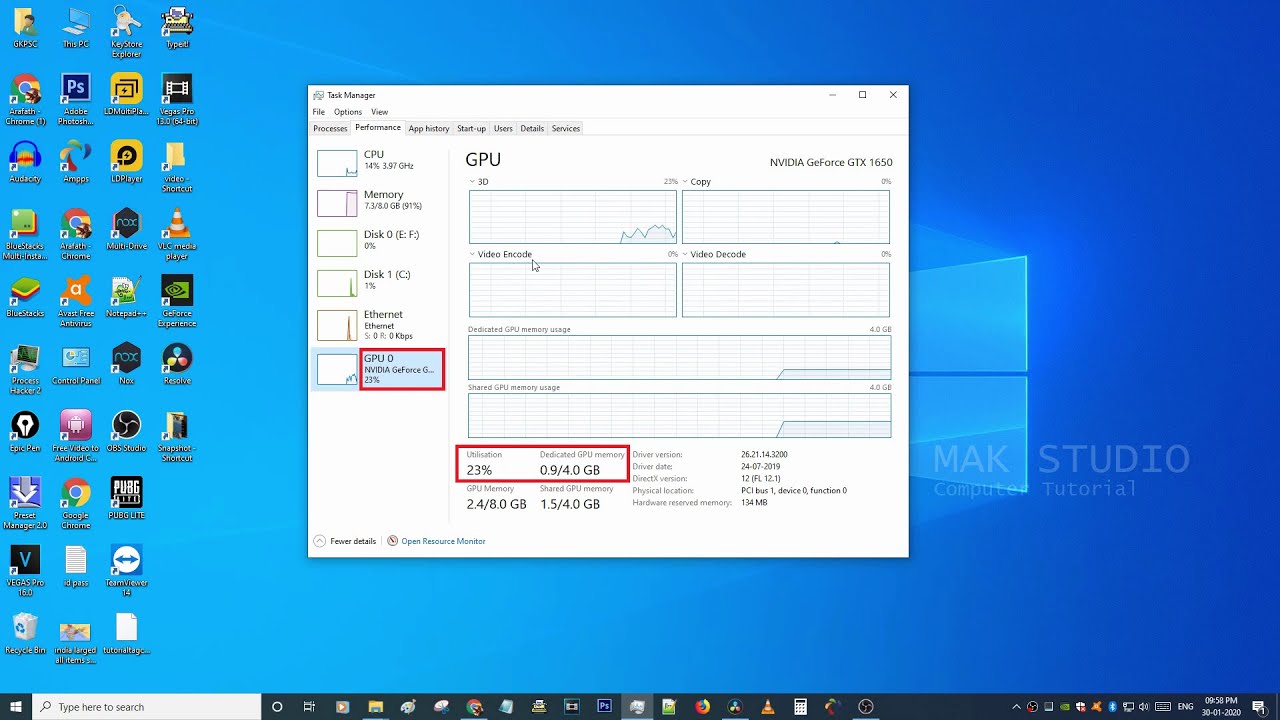Open Avast Free Antivirus shortcut
This screenshot has height=720, width=1280.
tap(76, 302)
